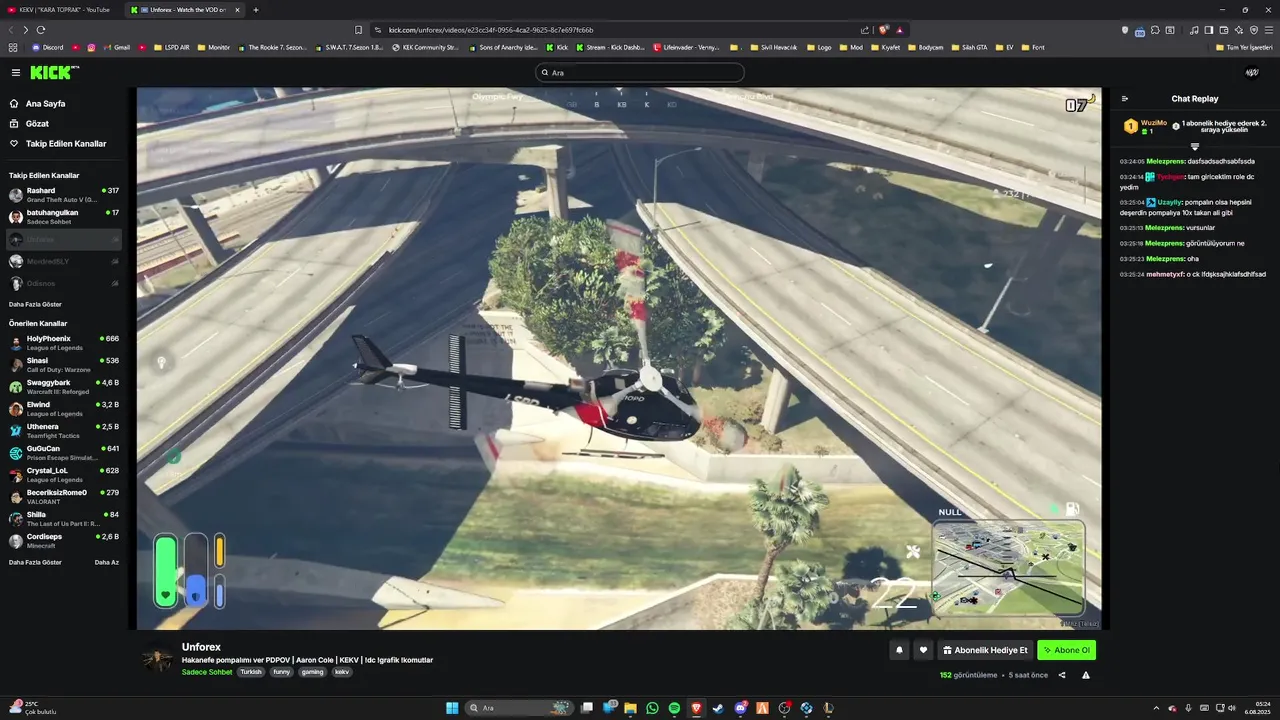Open the Uthenera recommended channel
The image size is (1280, 720).
coord(64,430)
